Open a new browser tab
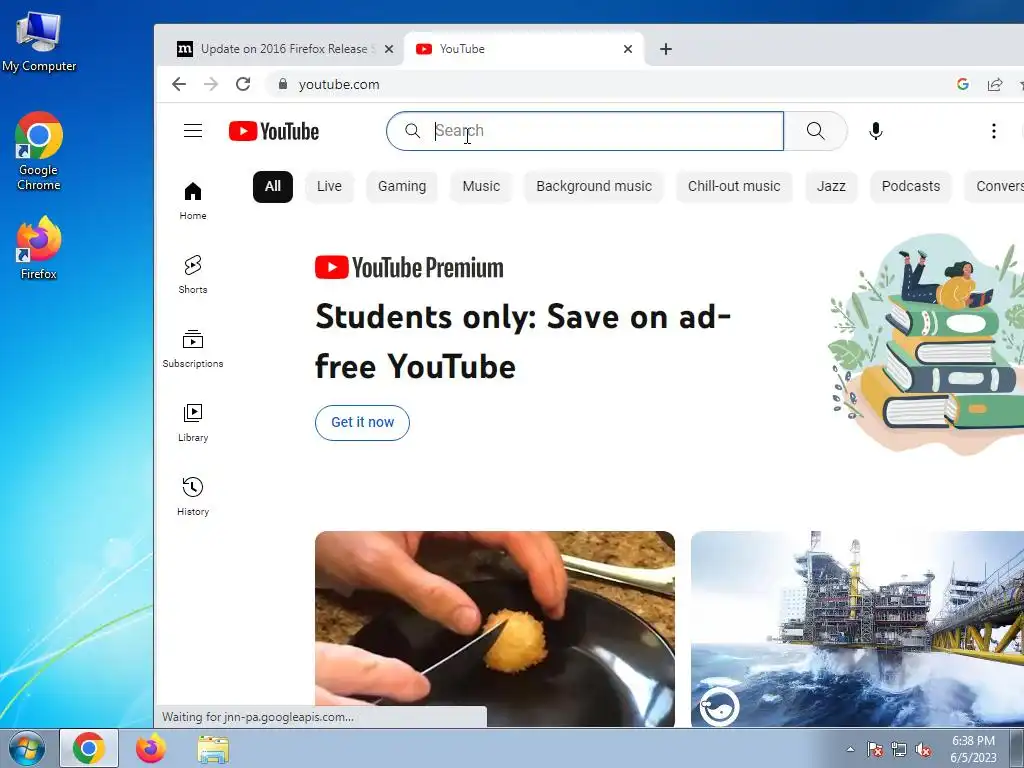This screenshot has width=1024, height=768. click(665, 49)
